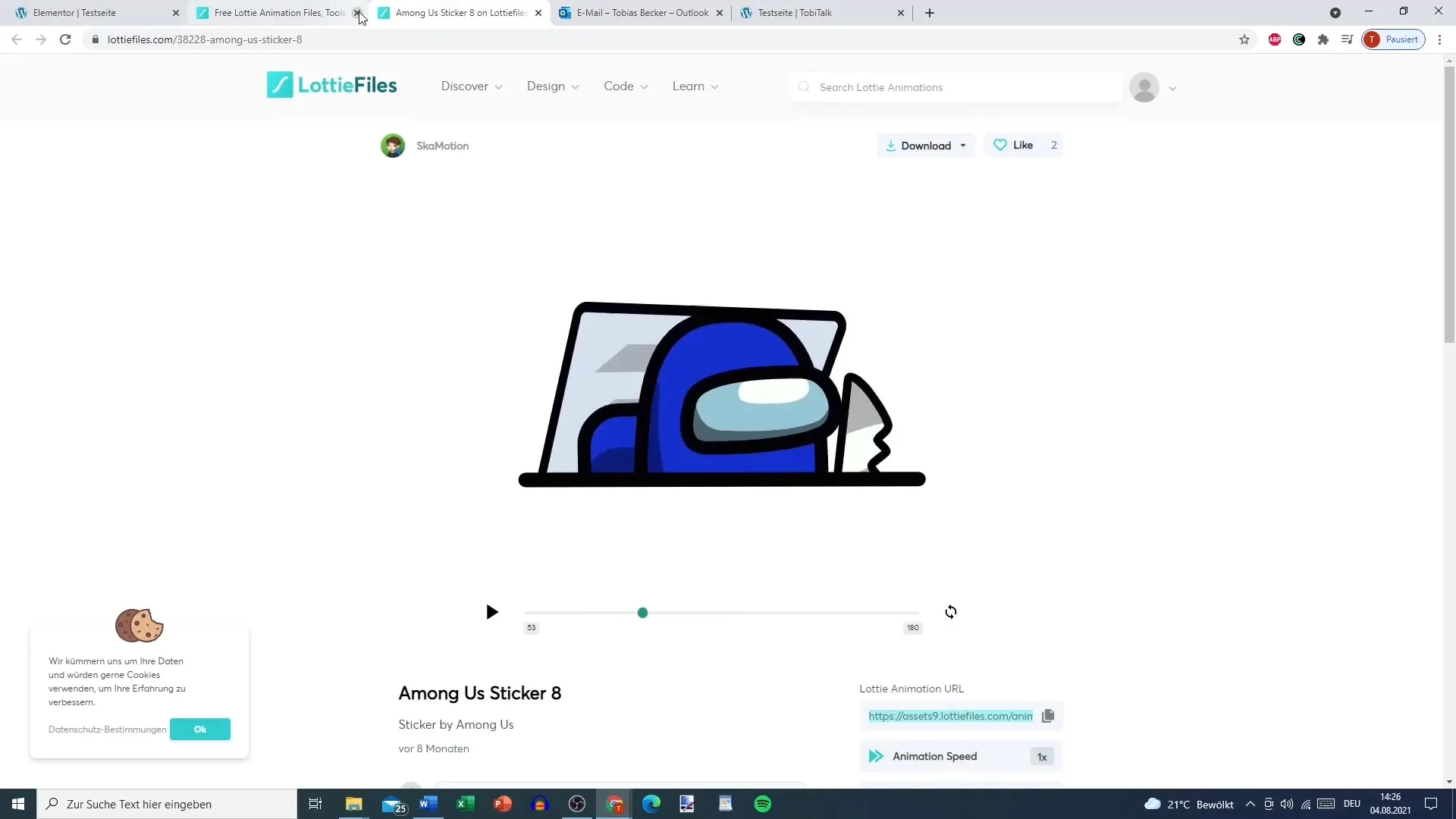Open Task View in taskbar

click(315, 804)
